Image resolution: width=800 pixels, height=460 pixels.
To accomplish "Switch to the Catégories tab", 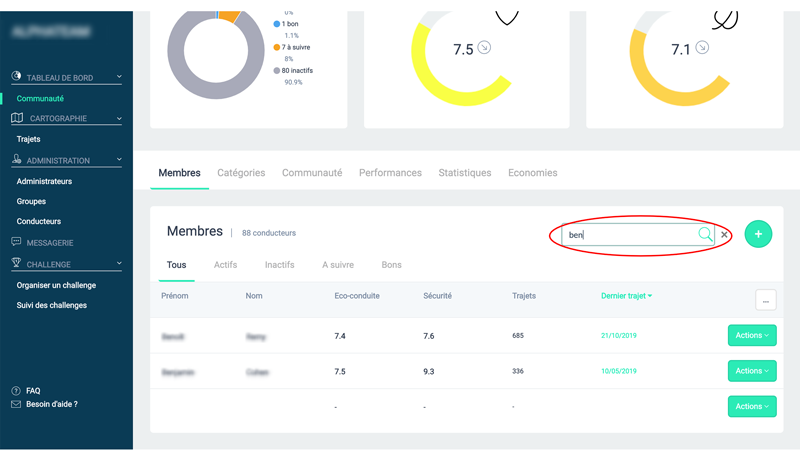I will click(x=241, y=173).
